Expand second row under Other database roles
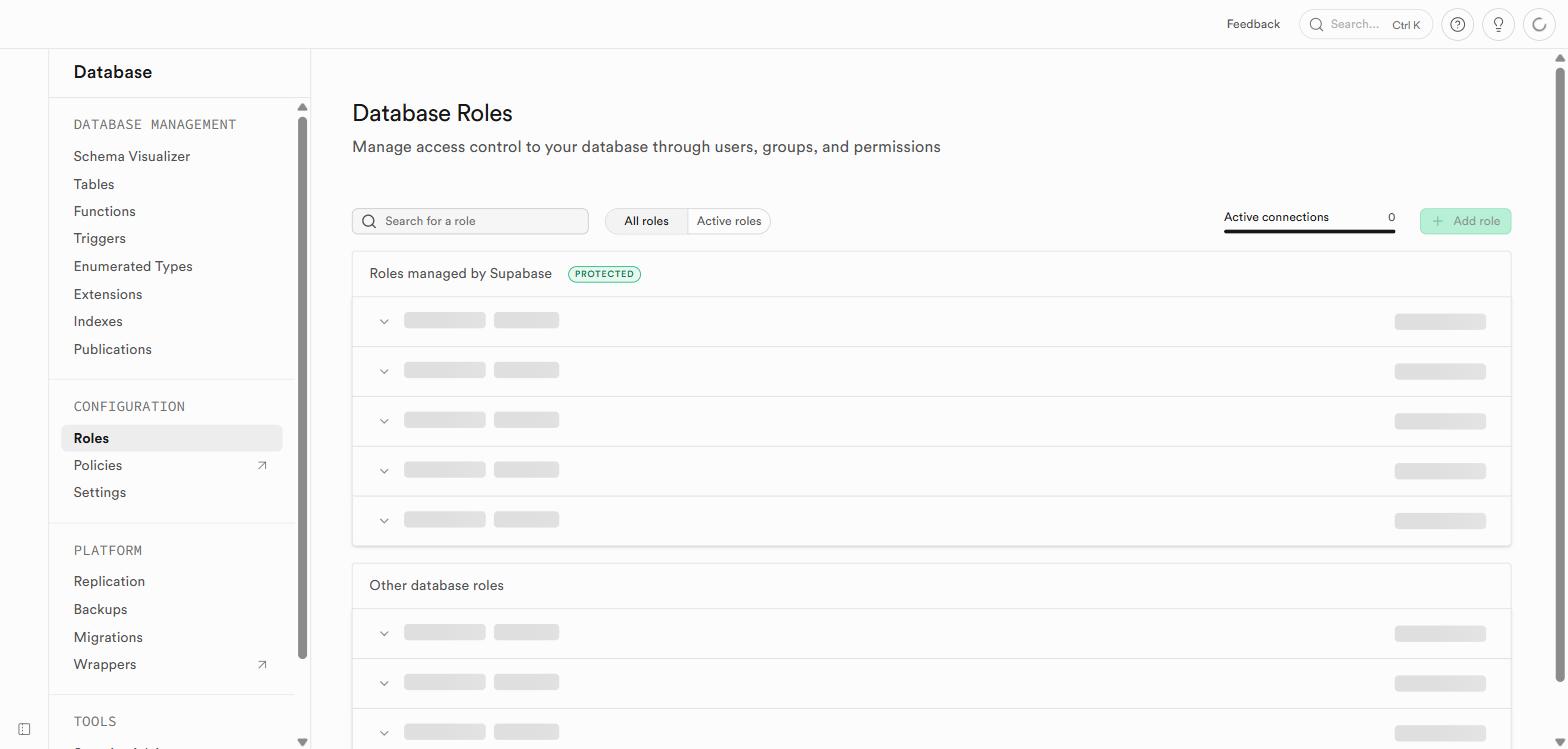The width and height of the screenshot is (1568, 749). click(x=384, y=683)
